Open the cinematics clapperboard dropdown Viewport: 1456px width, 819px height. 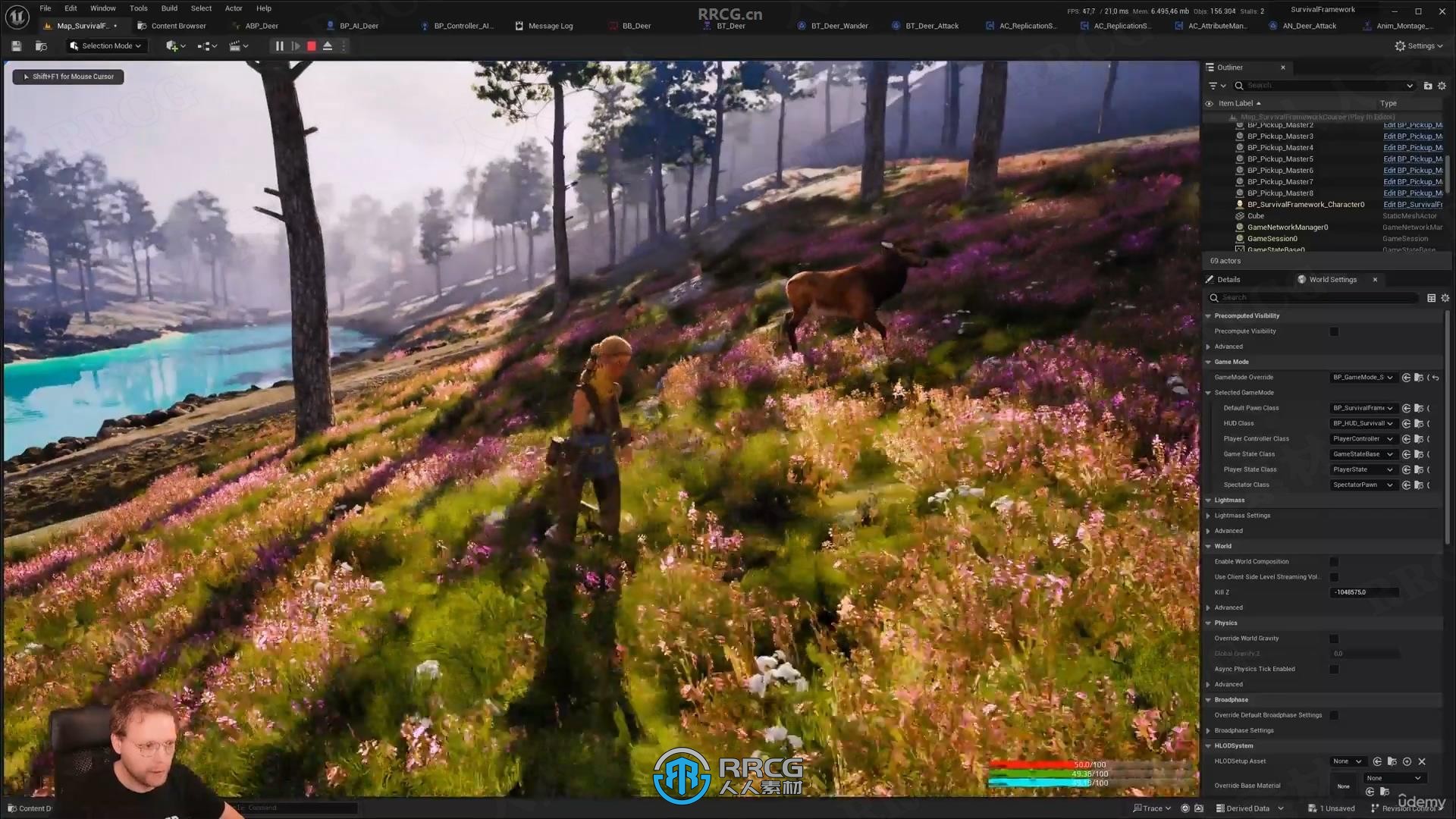tap(239, 46)
